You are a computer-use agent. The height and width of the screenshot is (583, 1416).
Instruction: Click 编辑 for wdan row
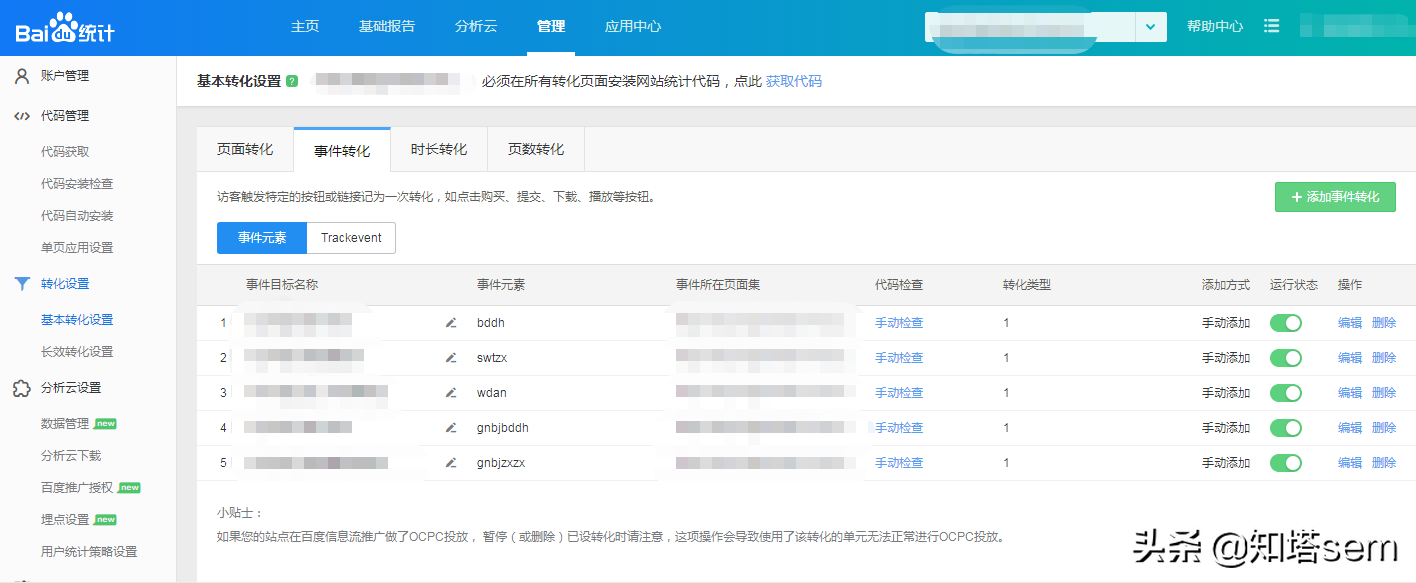click(x=1350, y=393)
